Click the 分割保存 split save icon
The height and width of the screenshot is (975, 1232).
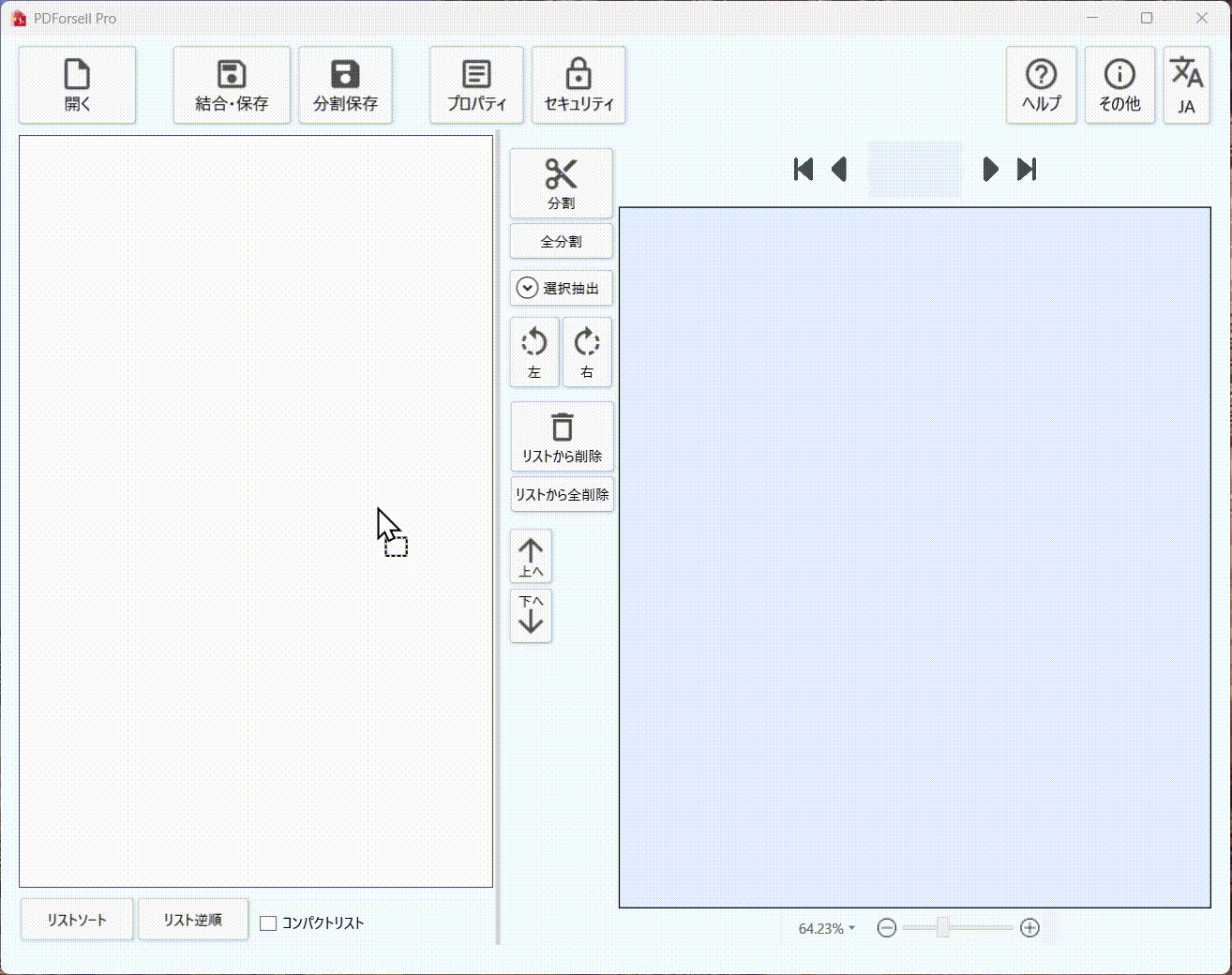pos(345,85)
